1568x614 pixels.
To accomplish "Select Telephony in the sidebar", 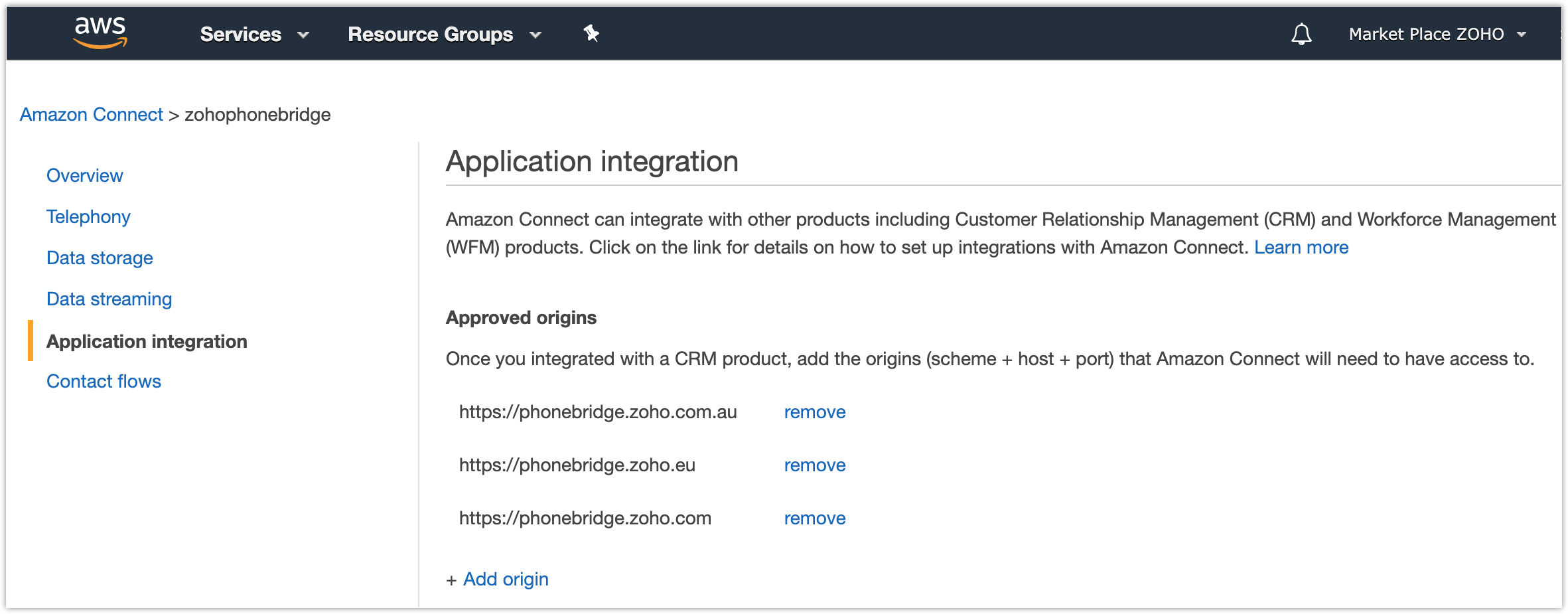I will click(88, 217).
